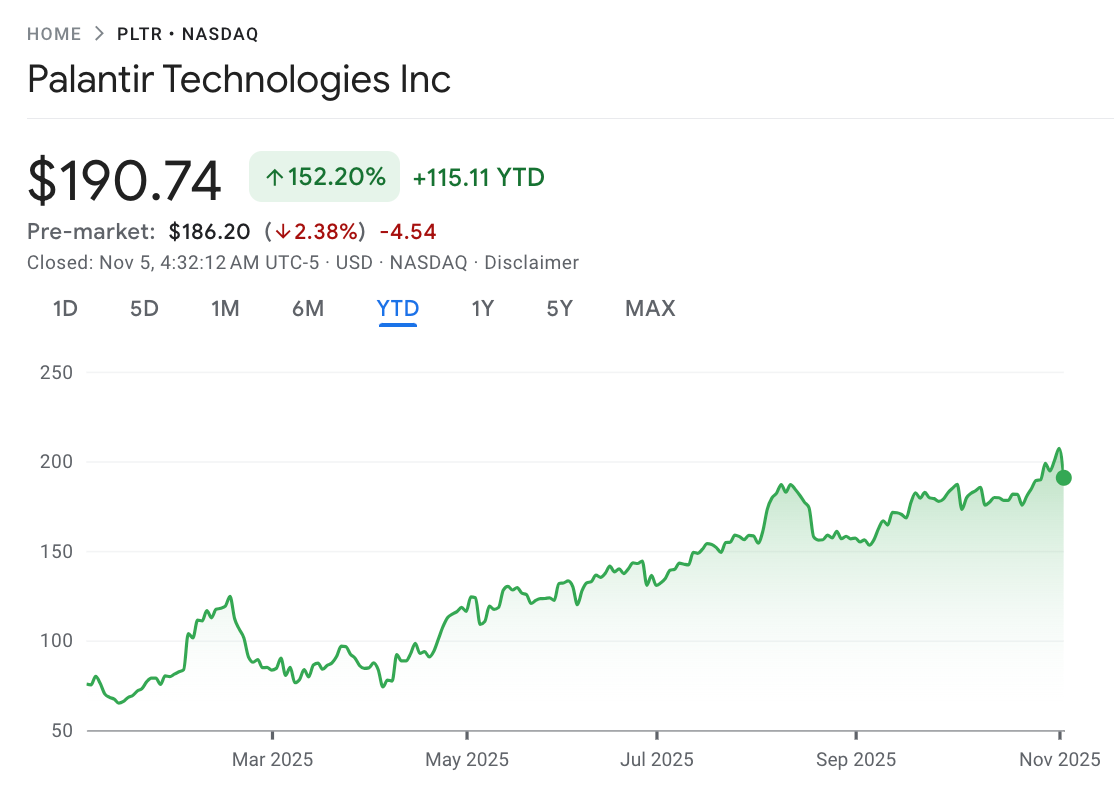This screenshot has height=798, width=1114.
Task: View the 1Y price history
Action: [482, 309]
